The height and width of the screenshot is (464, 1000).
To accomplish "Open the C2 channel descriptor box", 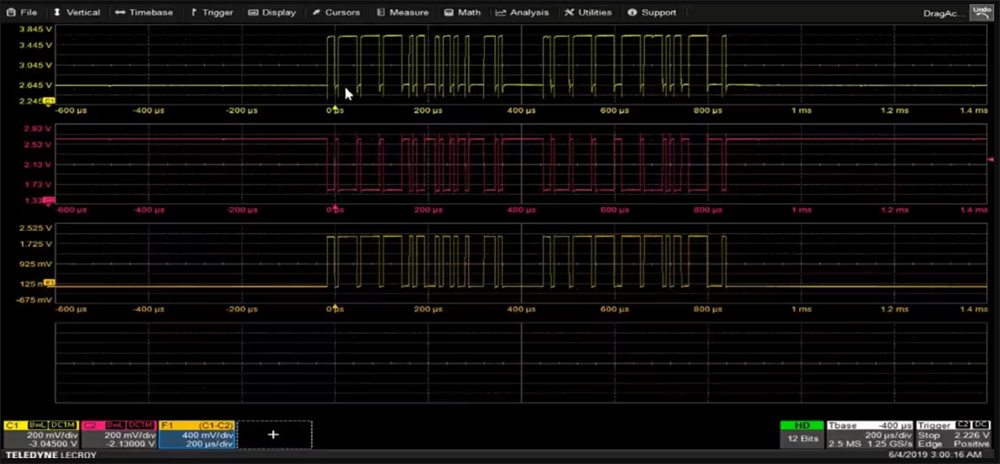I will [119, 435].
